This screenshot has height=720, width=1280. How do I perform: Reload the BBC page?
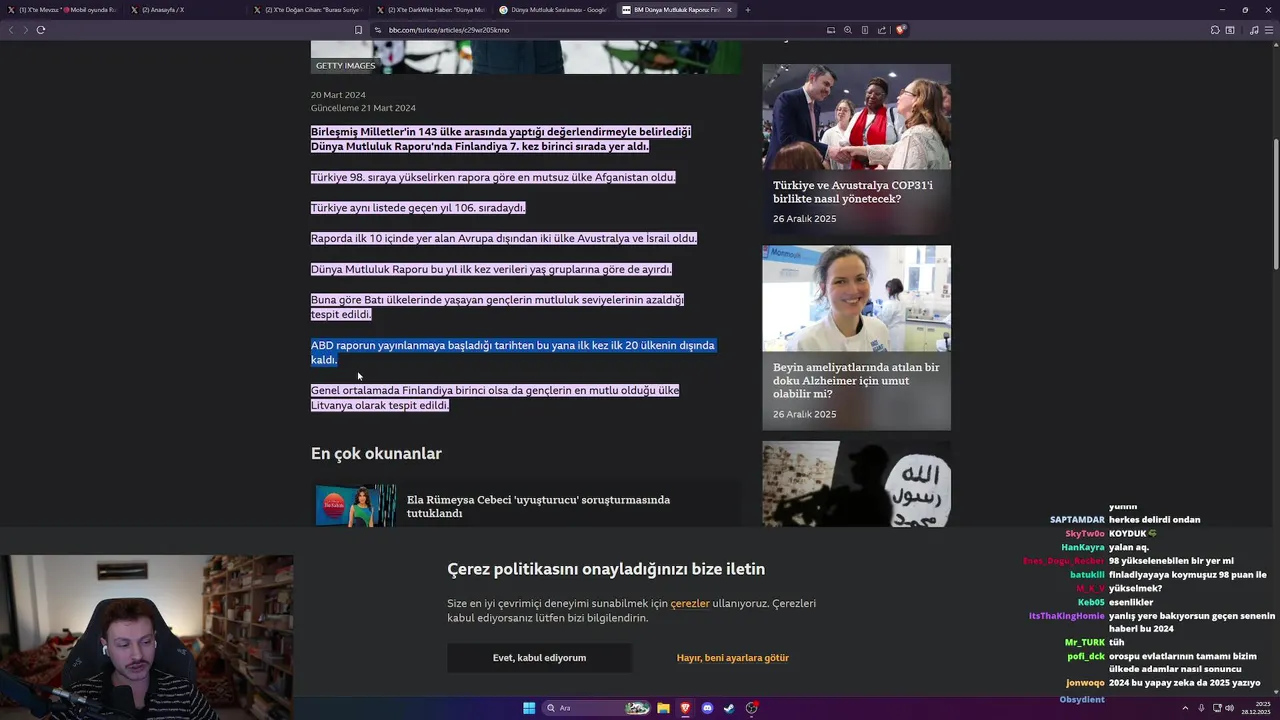(41, 30)
